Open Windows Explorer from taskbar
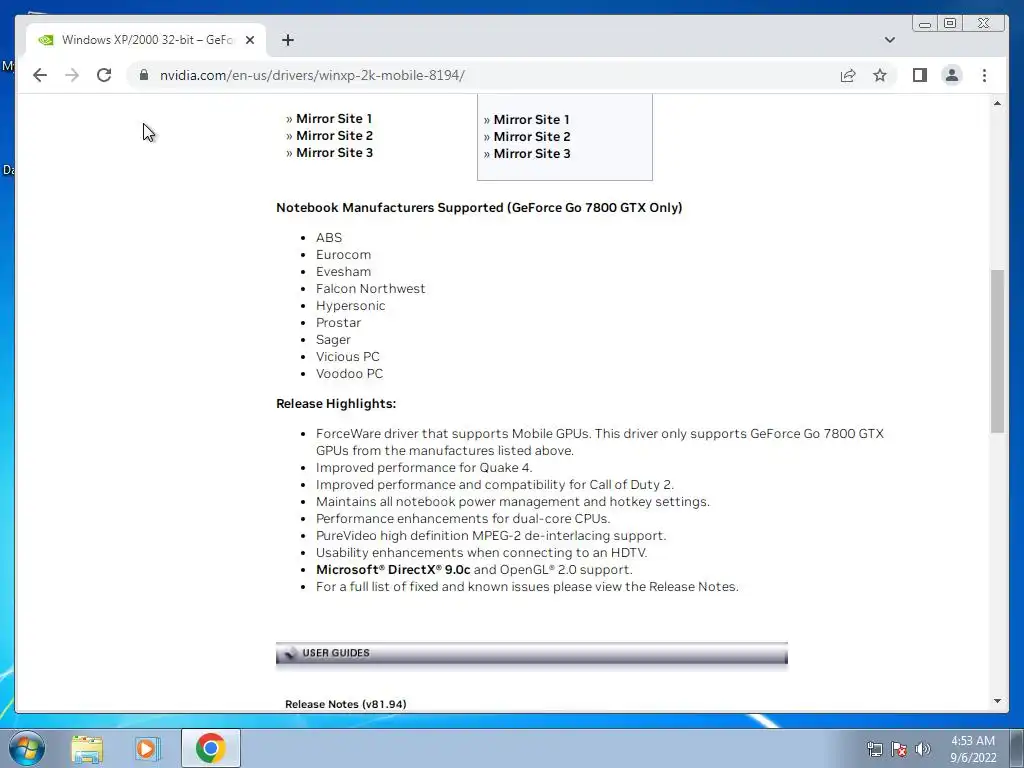The width and height of the screenshot is (1024, 768). coord(87,748)
